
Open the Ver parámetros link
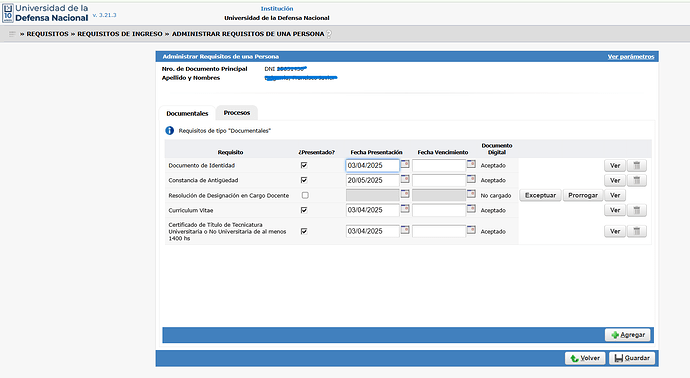(x=631, y=56)
